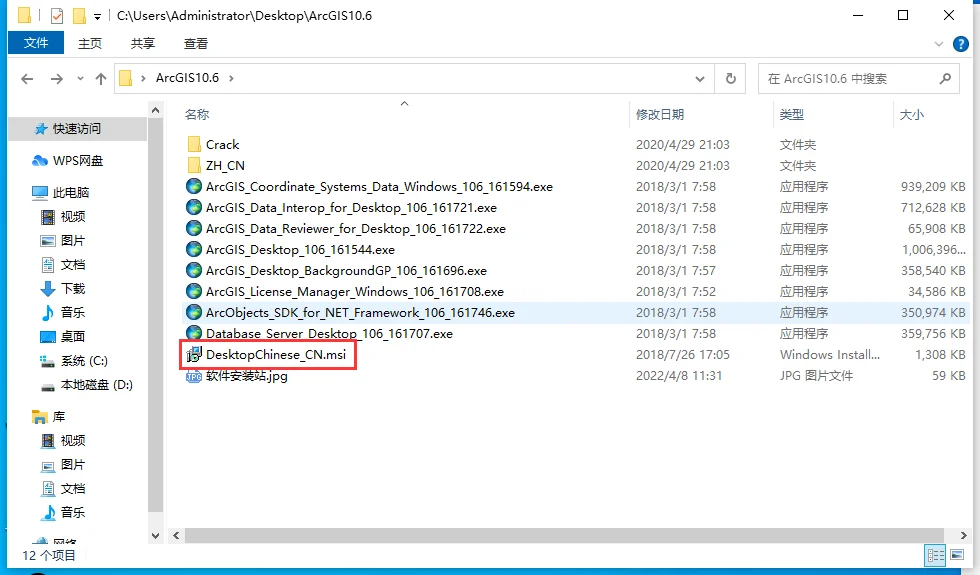
Task: Select the DesktopChinese_CN.msi installer icon
Action: click(x=194, y=354)
